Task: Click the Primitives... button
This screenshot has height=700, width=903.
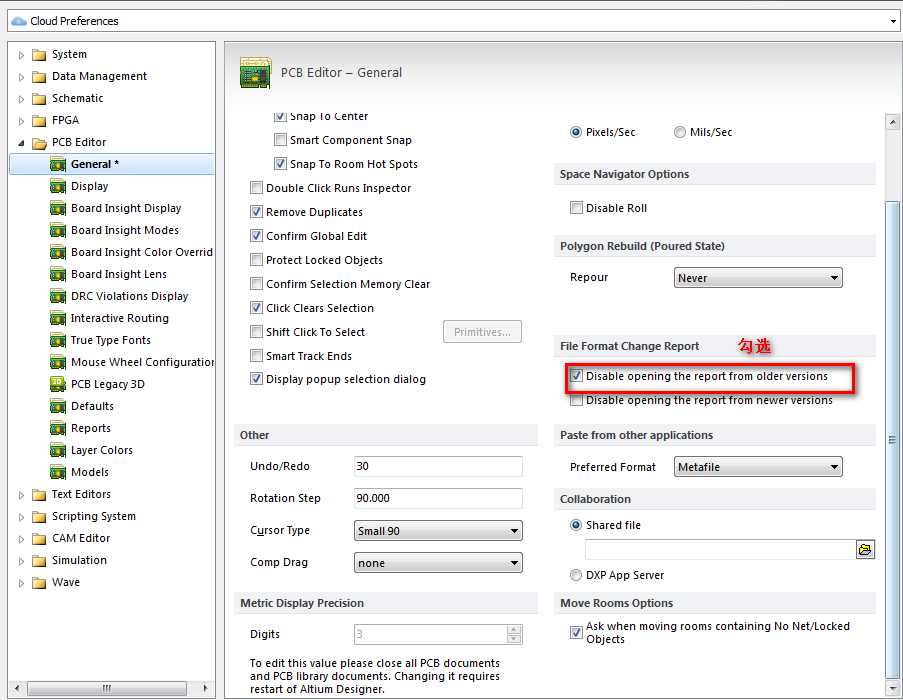Action: click(x=482, y=332)
